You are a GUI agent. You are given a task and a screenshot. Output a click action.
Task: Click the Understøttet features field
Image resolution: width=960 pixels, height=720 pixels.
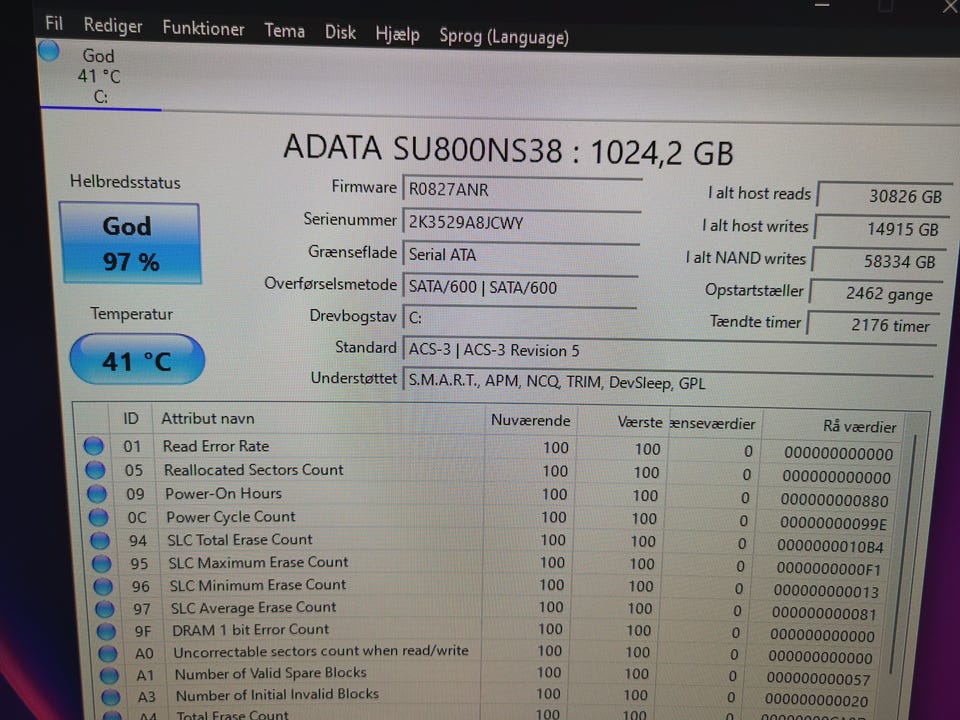667,383
